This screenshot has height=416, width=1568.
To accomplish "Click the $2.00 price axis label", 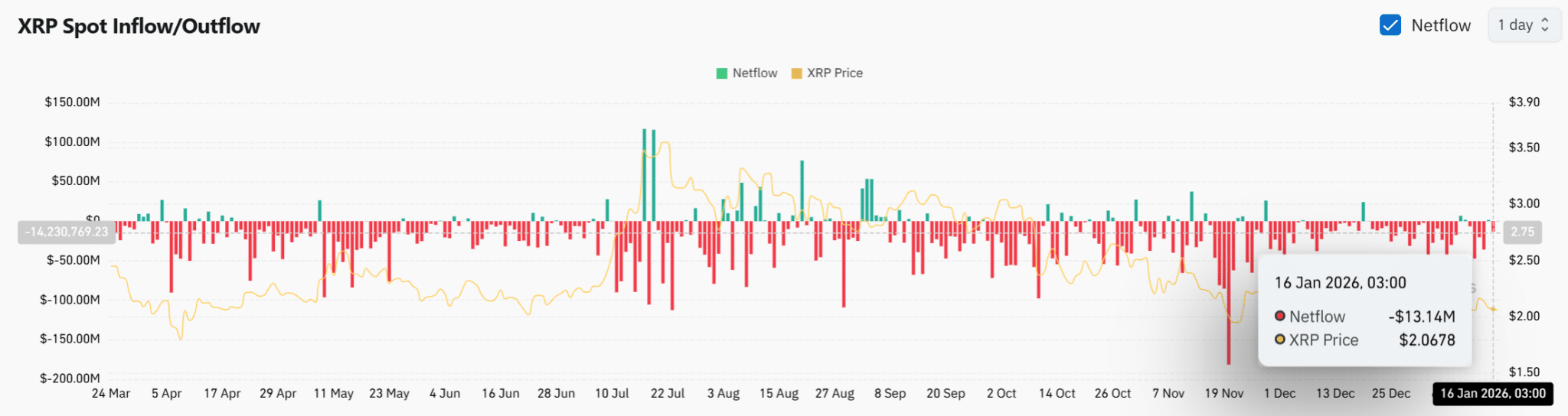I will (1524, 316).
